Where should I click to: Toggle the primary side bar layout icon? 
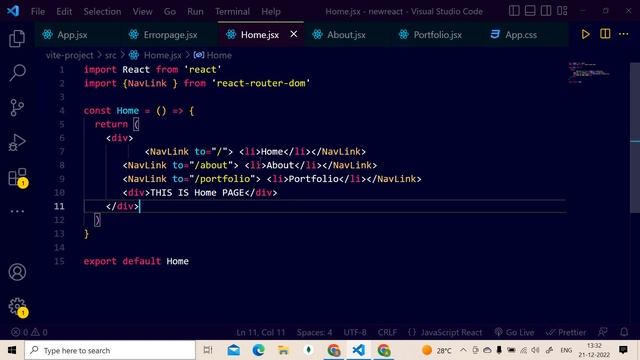pyautogui.click(x=514, y=11)
